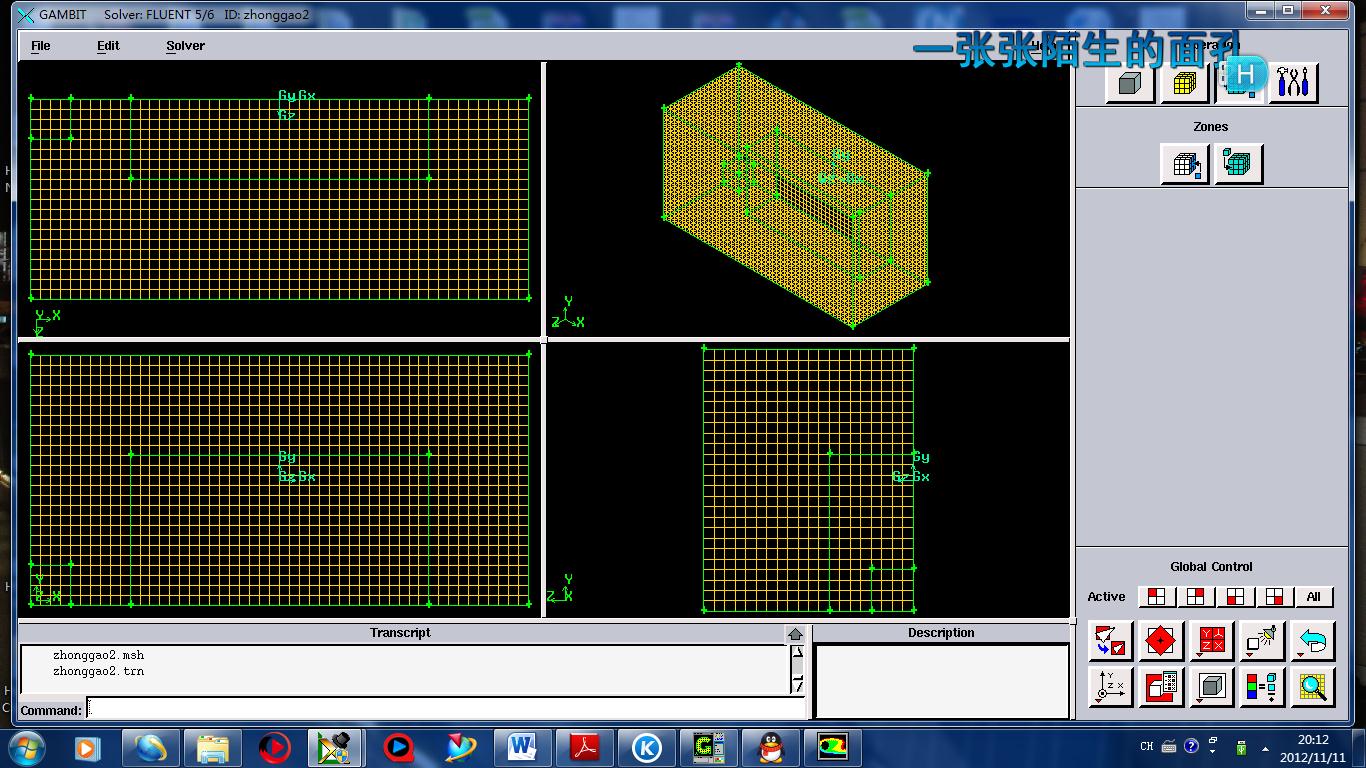The width and height of the screenshot is (1366, 768).
Task: Open the Tools operation button
Action: tap(1293, 84)
